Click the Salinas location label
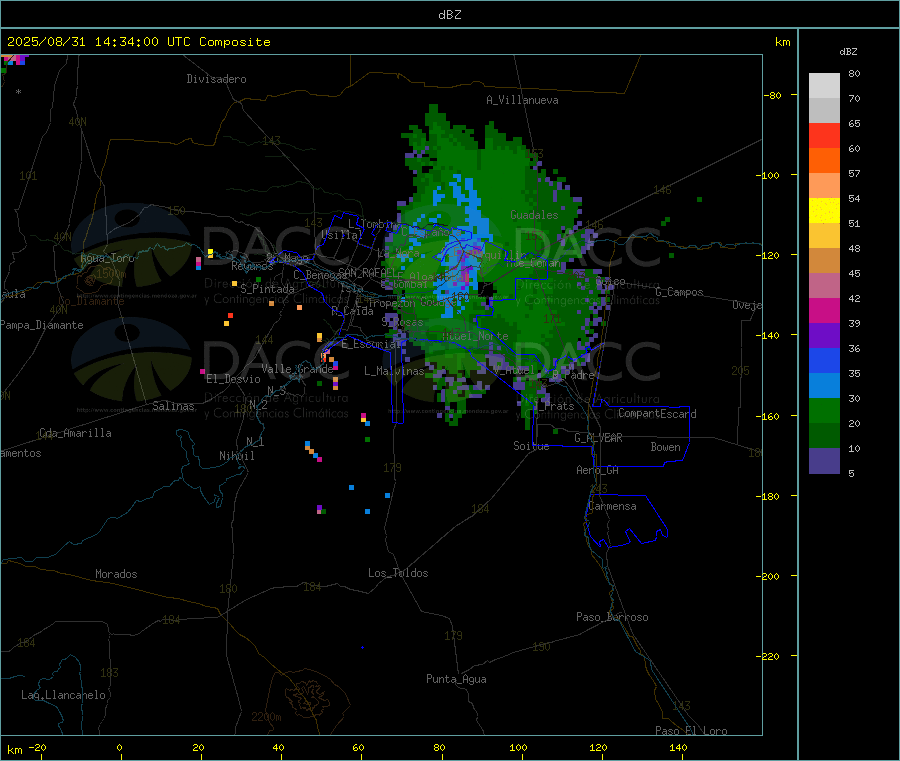The width and height of the screenshot is (900, 761). [x=173, y=406]
